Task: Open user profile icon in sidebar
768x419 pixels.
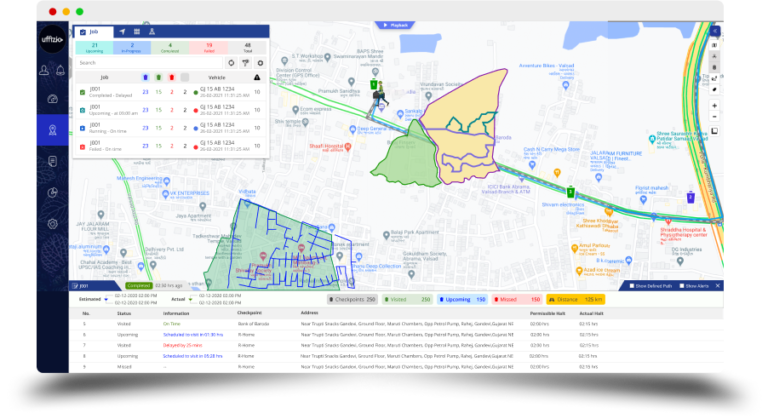Action: tap(44, 71)
